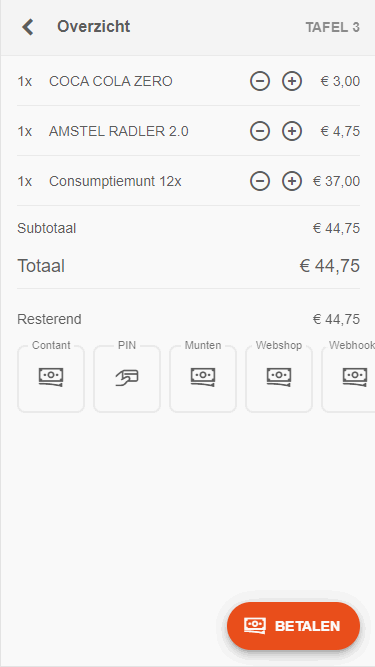Select the COCA COLA ZERO order line
This screenshot has height=667, width=375.
pos(188,81)
